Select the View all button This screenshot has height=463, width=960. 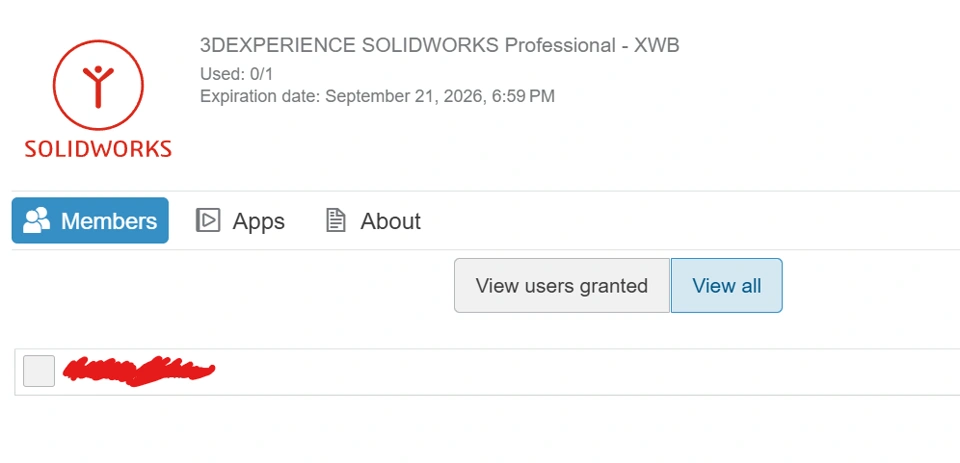point(726,286)
